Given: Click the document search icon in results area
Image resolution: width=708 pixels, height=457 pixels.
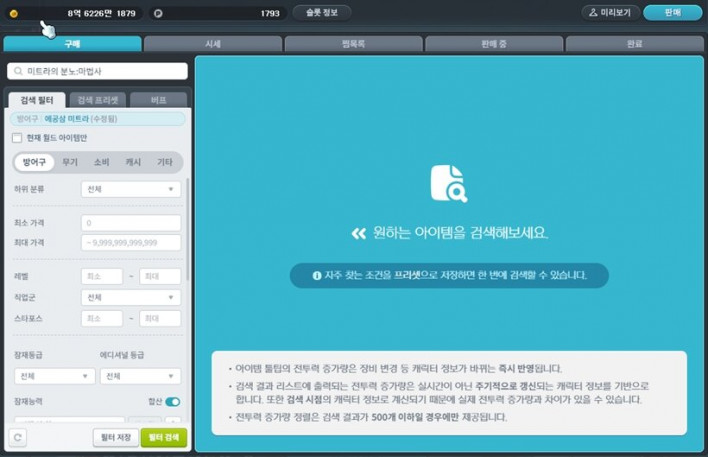Looking at the screenshot, I should pos(449,183).
